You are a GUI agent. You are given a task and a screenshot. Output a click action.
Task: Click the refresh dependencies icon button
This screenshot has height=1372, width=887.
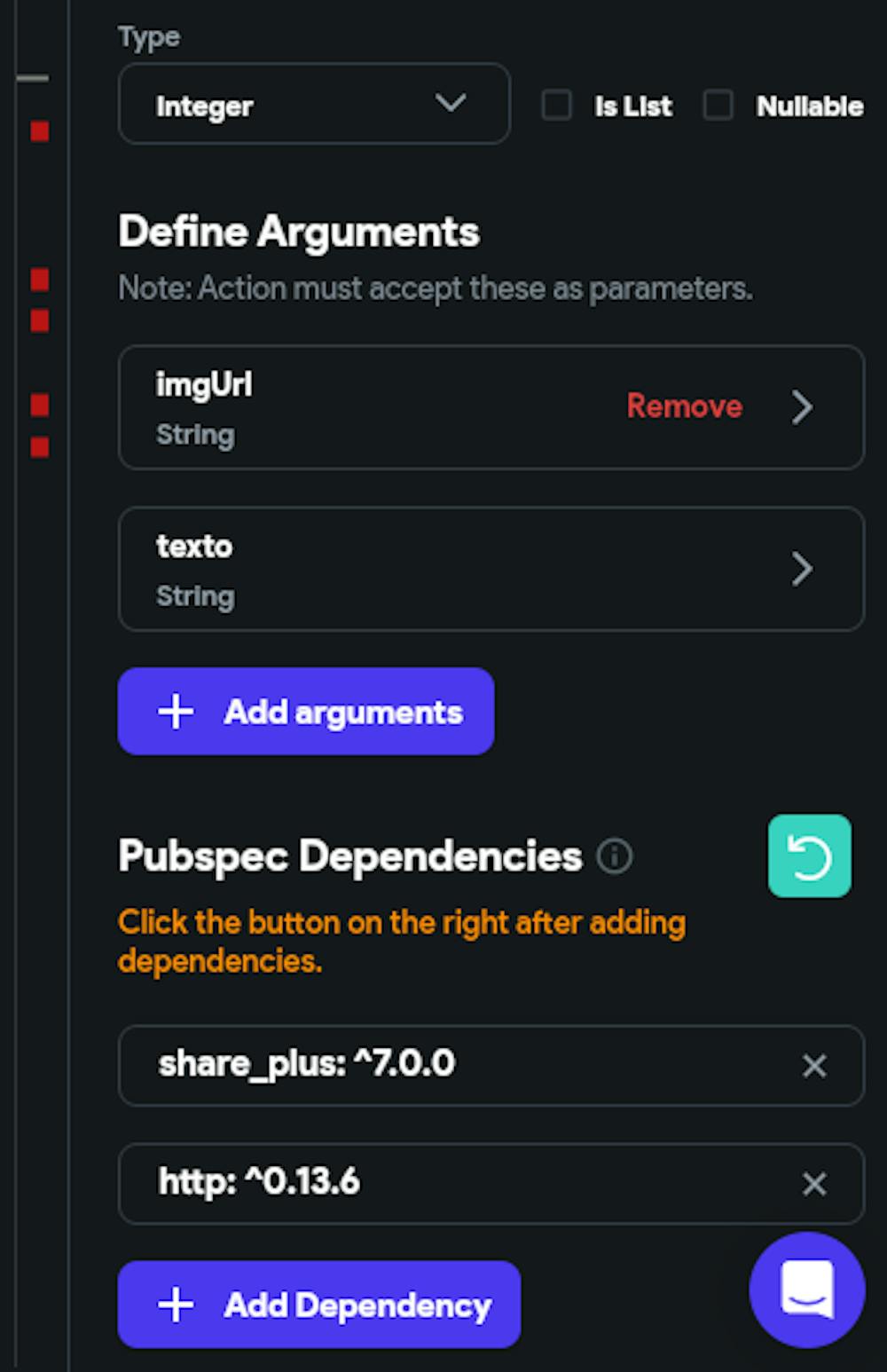pyautogui.click(x=809, y=856)
